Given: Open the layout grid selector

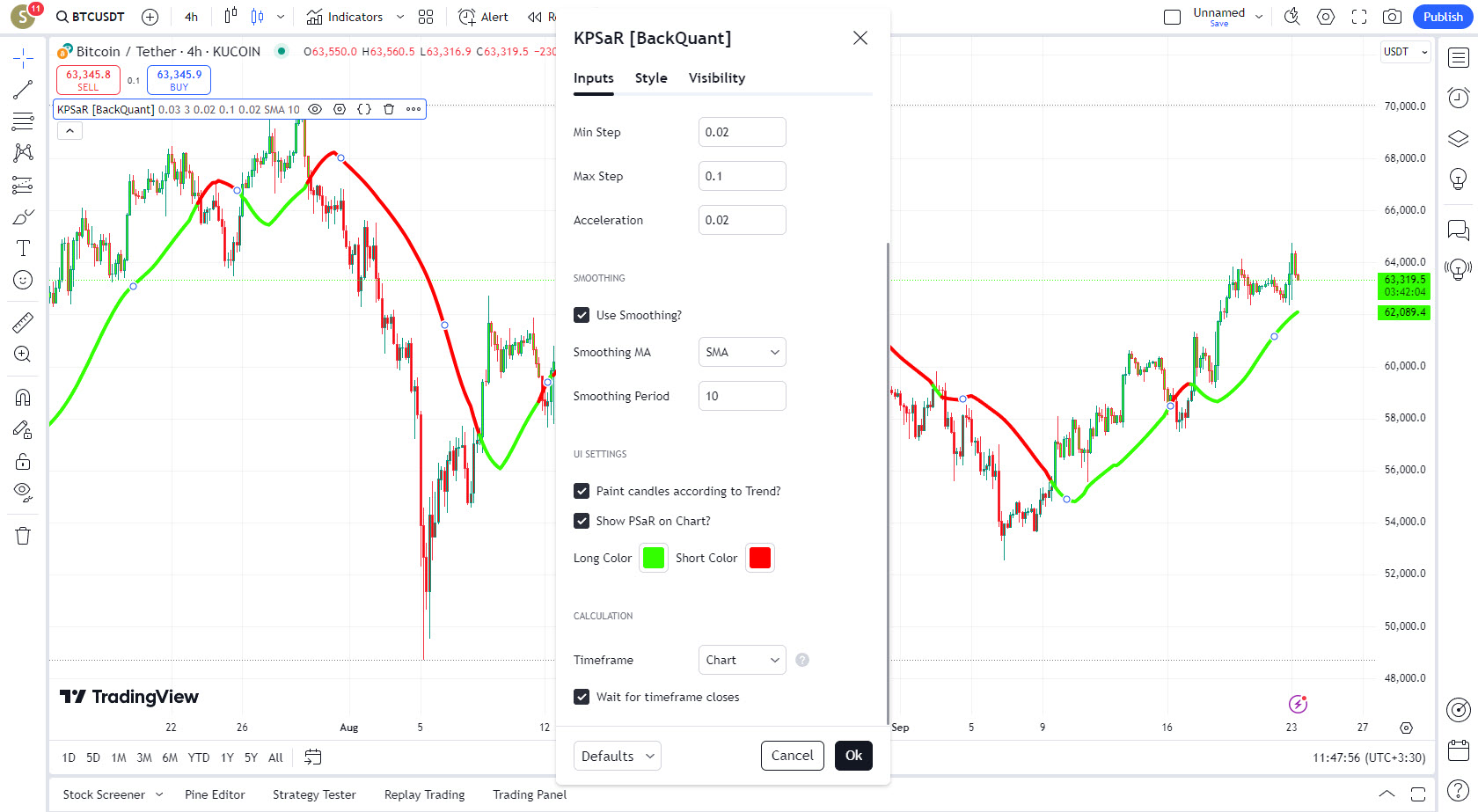Looking at the screenshot, I should (x=426, y=17).
